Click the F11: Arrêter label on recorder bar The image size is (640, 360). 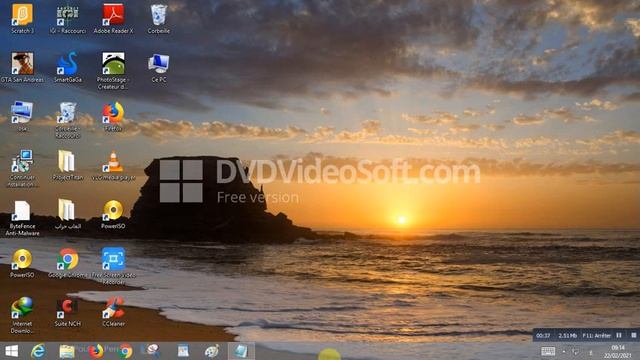pos(597,336)
